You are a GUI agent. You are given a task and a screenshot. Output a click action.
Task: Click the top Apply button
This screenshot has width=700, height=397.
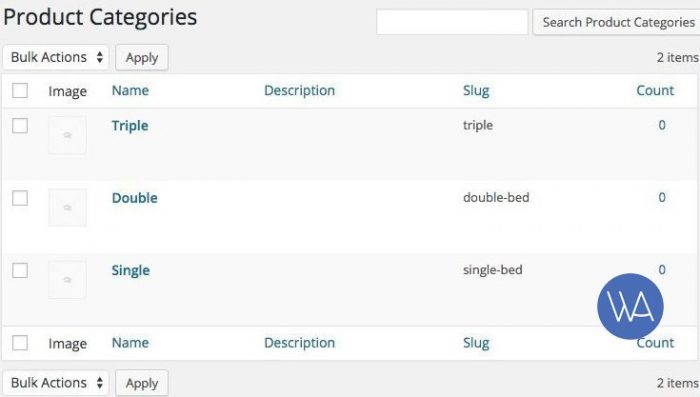[142, 57]
